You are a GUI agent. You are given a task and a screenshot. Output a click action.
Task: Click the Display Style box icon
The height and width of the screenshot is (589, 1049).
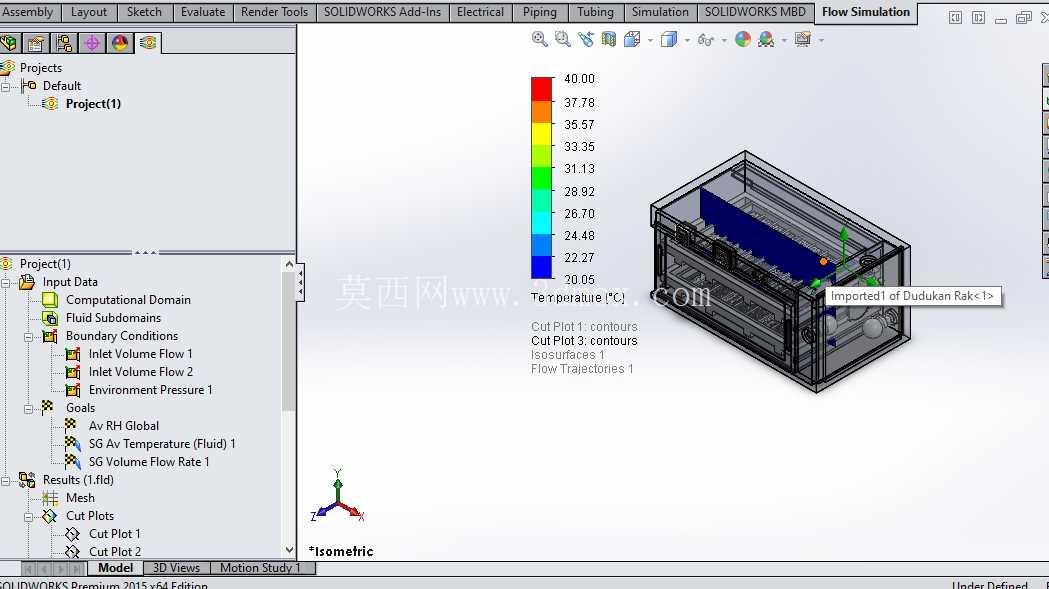(669, 39)
